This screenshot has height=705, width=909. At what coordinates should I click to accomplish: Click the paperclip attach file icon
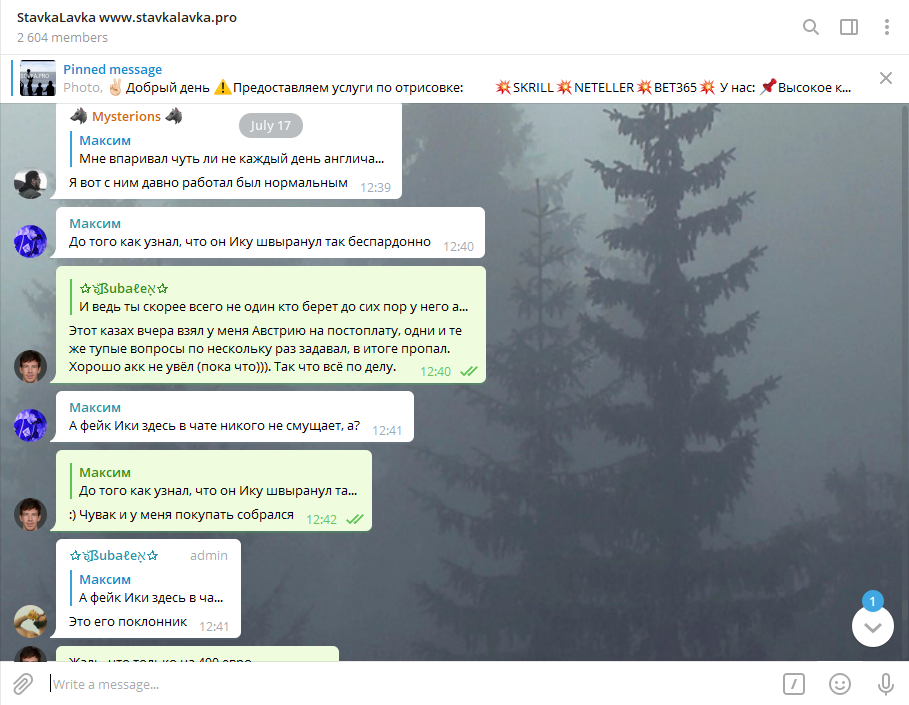click(23, 684)
